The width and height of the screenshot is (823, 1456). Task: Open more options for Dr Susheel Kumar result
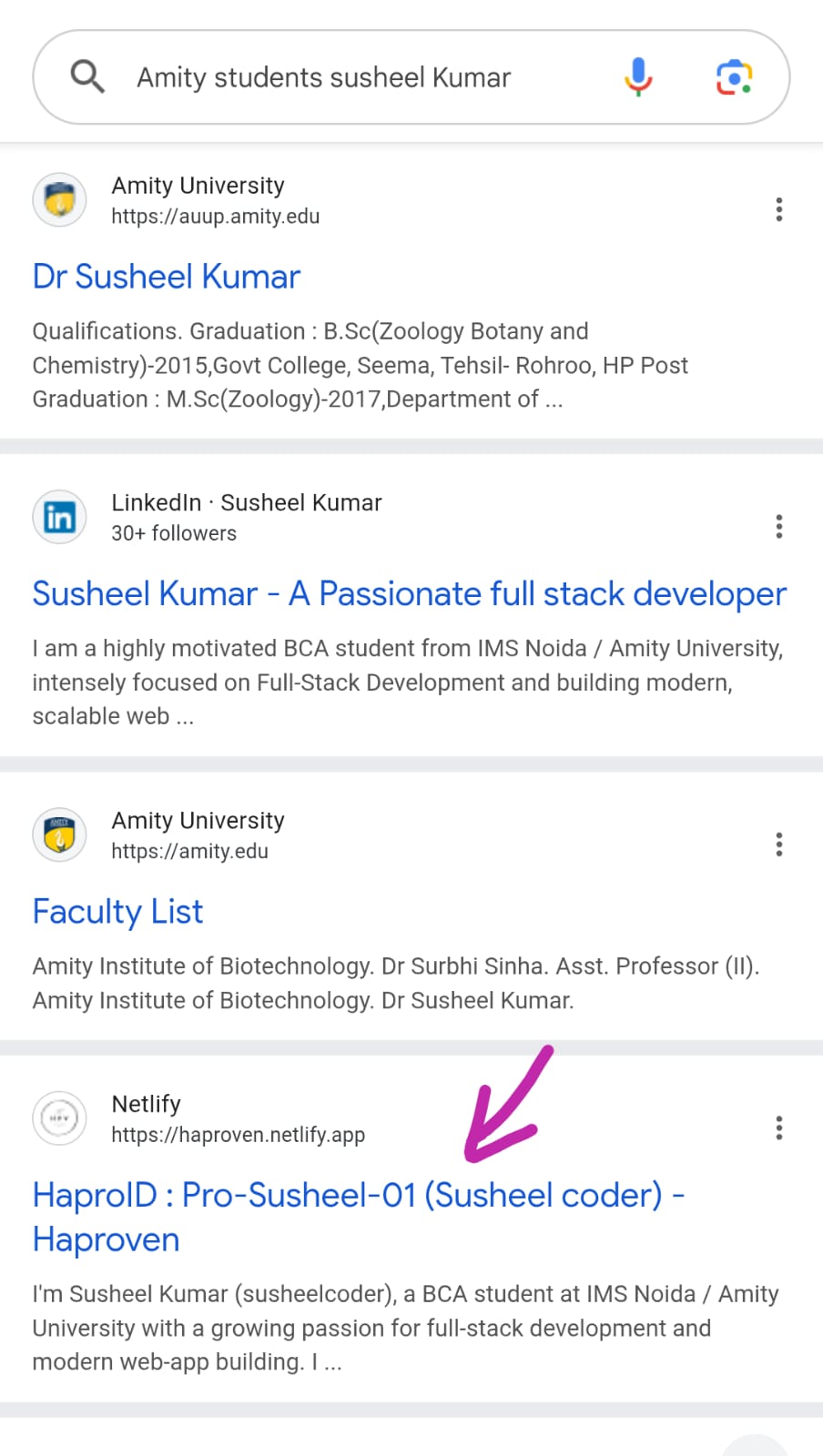pos(778,209)
